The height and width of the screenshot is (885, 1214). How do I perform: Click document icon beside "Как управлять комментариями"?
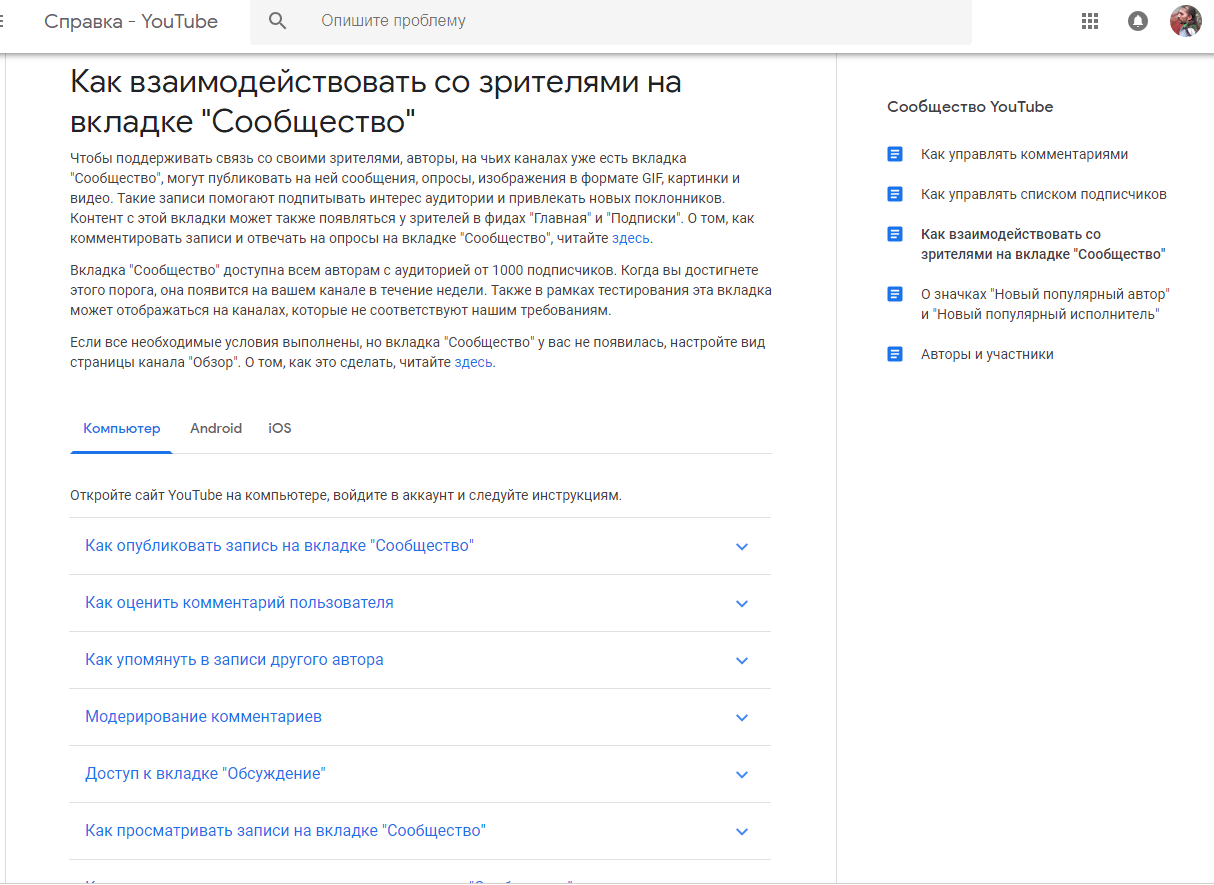click(895, 154)
